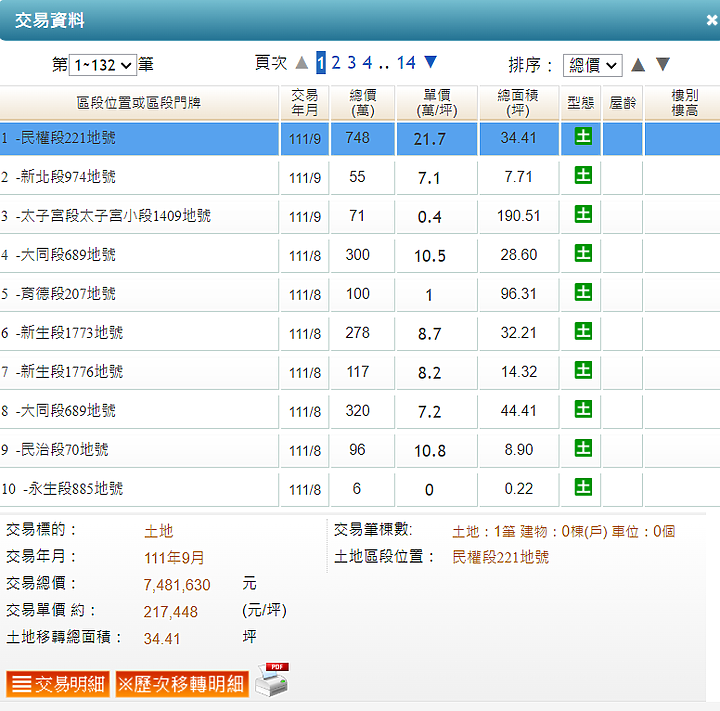
Task: Select page 1 in the pager
Action: (321, 62)
